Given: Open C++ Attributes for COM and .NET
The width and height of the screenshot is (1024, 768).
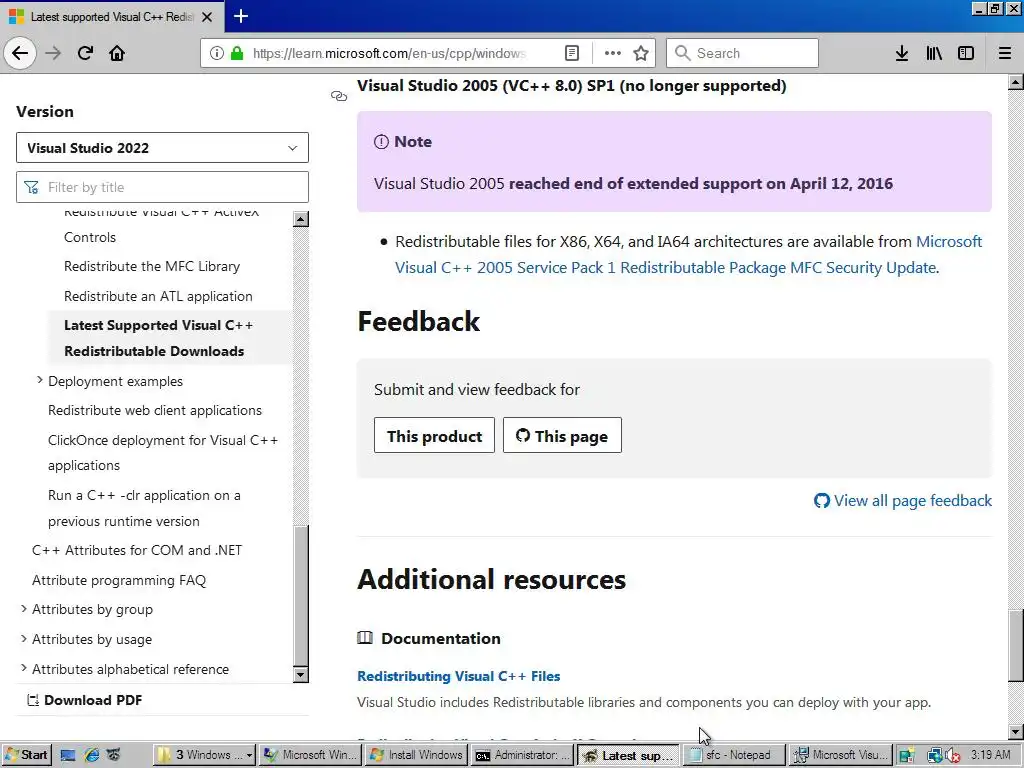Looking at the screenshot, I should (x=137, y=550).
